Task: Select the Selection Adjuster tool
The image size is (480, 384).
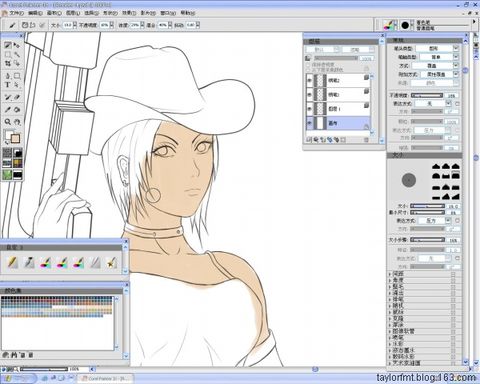Action: point(17,63)
